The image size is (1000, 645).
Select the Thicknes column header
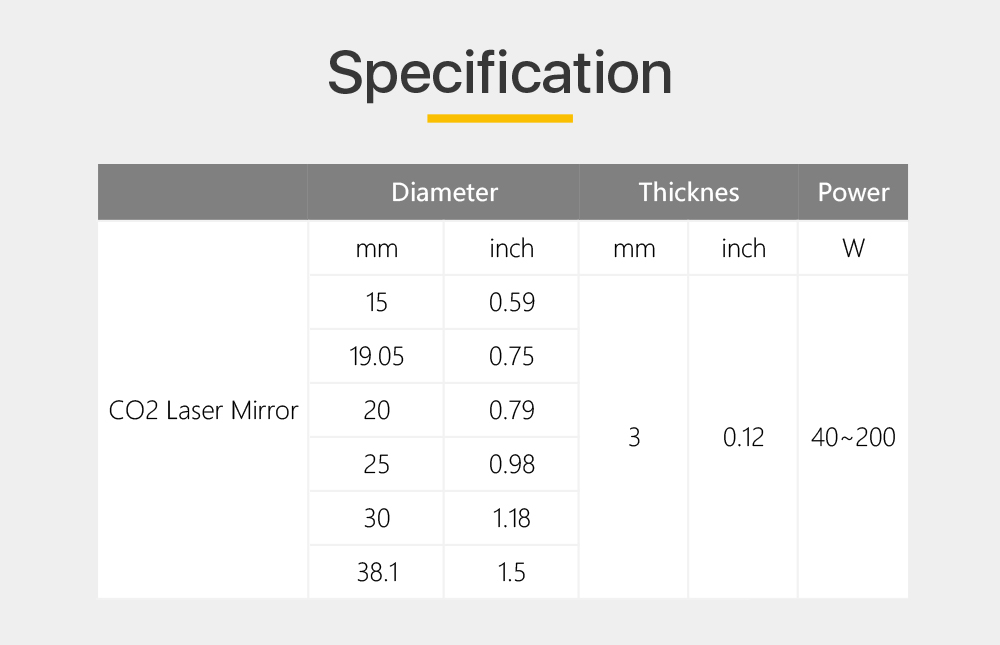pyautogui.click(x=689, y=192)
